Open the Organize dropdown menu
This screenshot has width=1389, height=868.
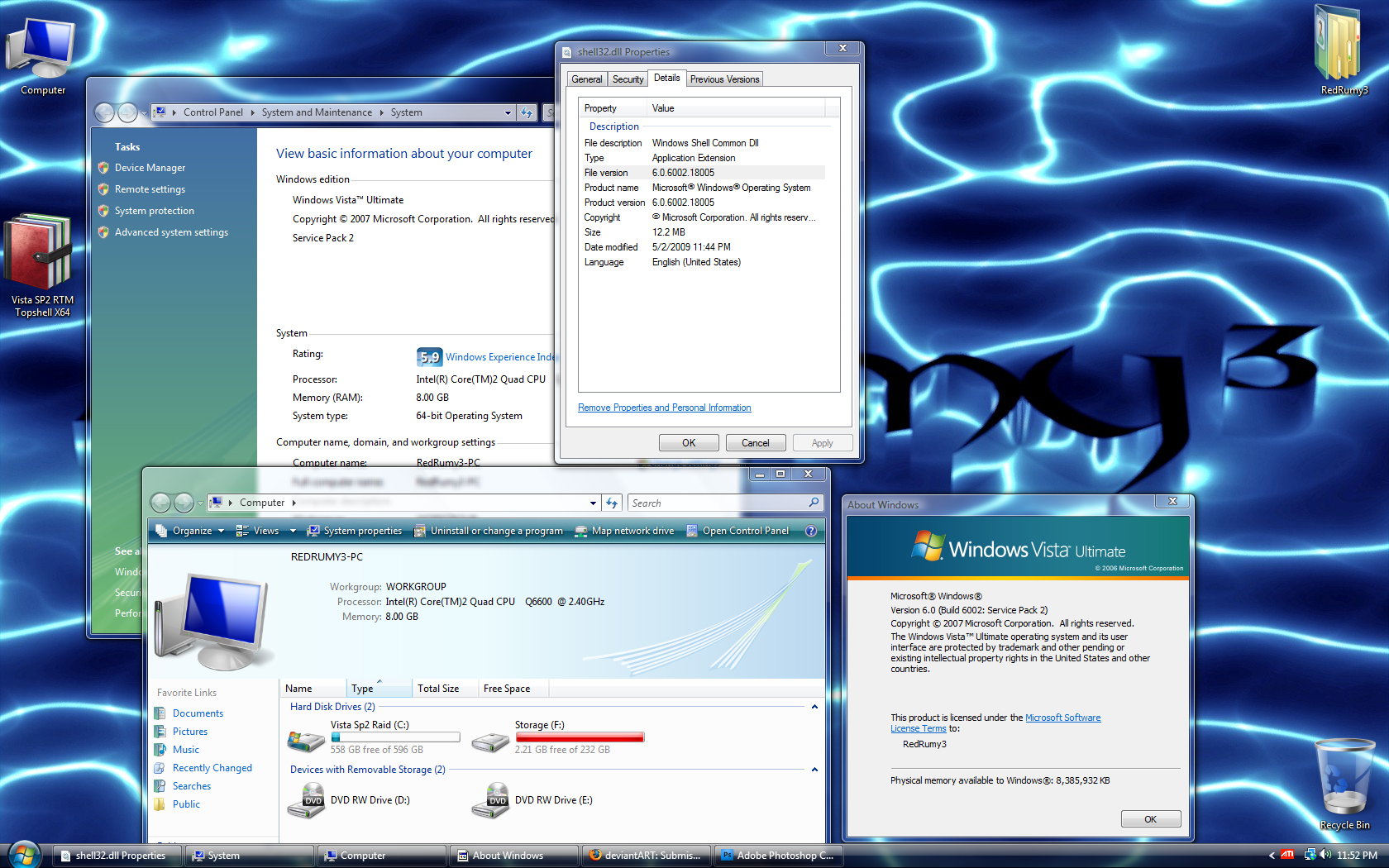click(190, 531)
